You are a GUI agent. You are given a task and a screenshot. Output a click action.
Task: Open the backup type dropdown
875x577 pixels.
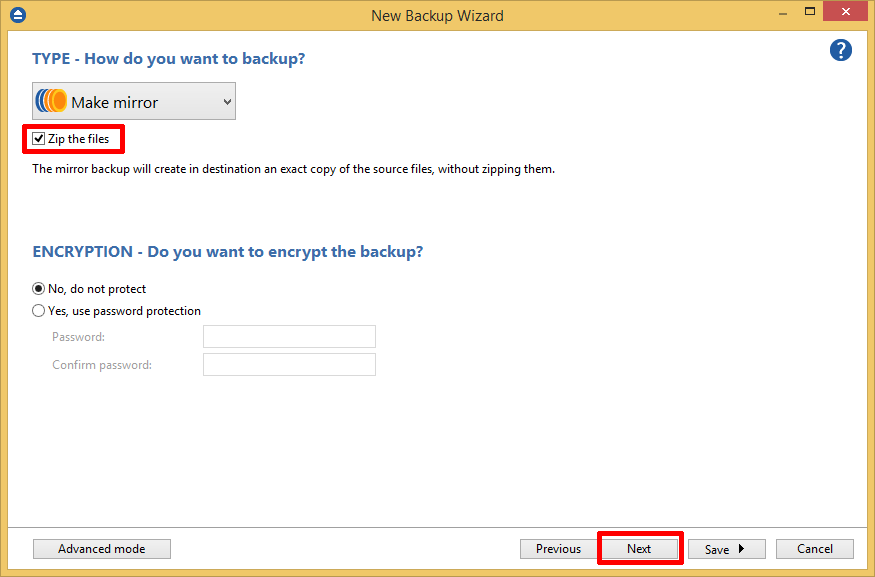[224, 100]
